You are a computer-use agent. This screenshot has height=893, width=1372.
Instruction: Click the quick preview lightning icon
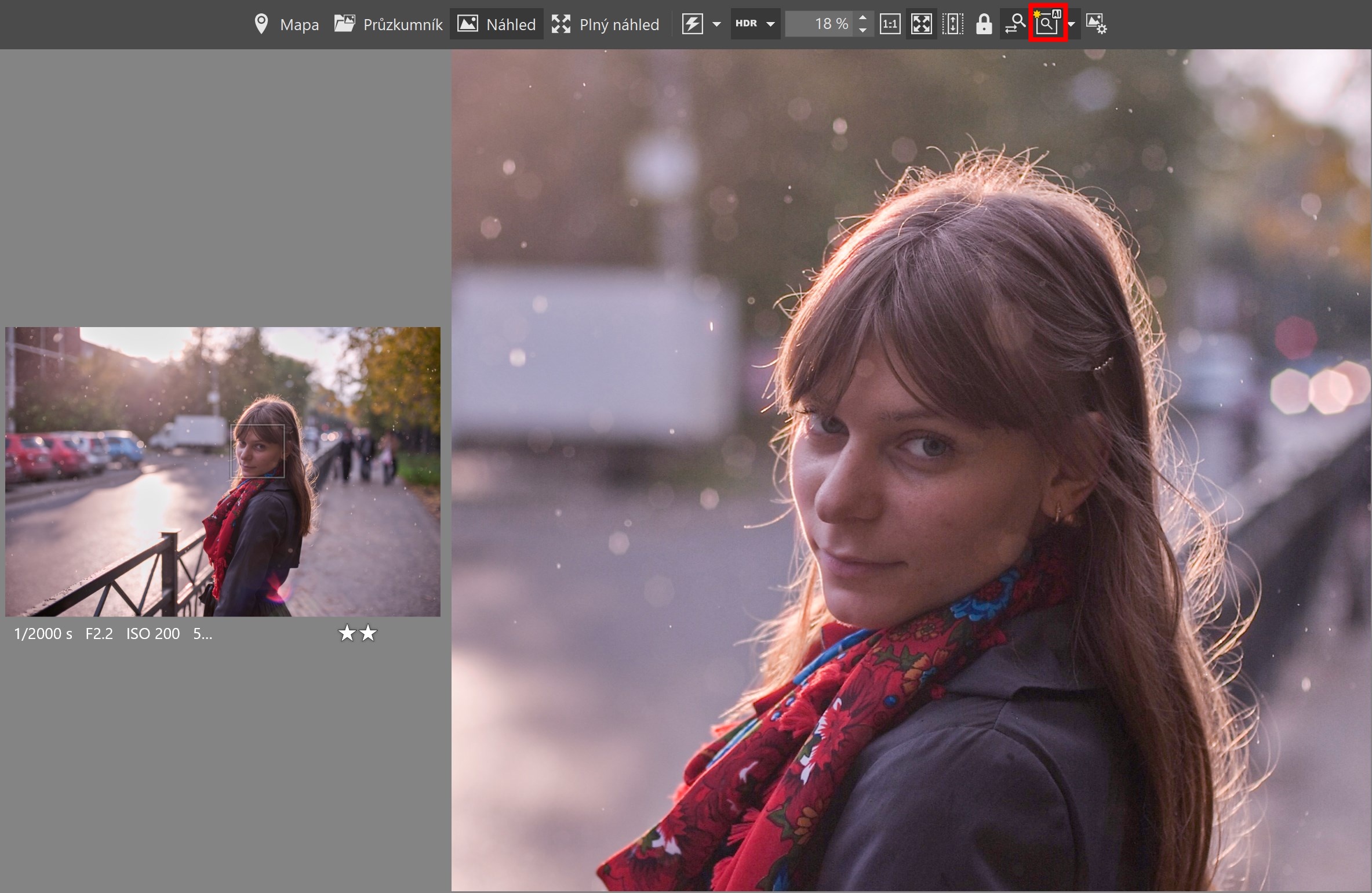click(x=692, y=24)
